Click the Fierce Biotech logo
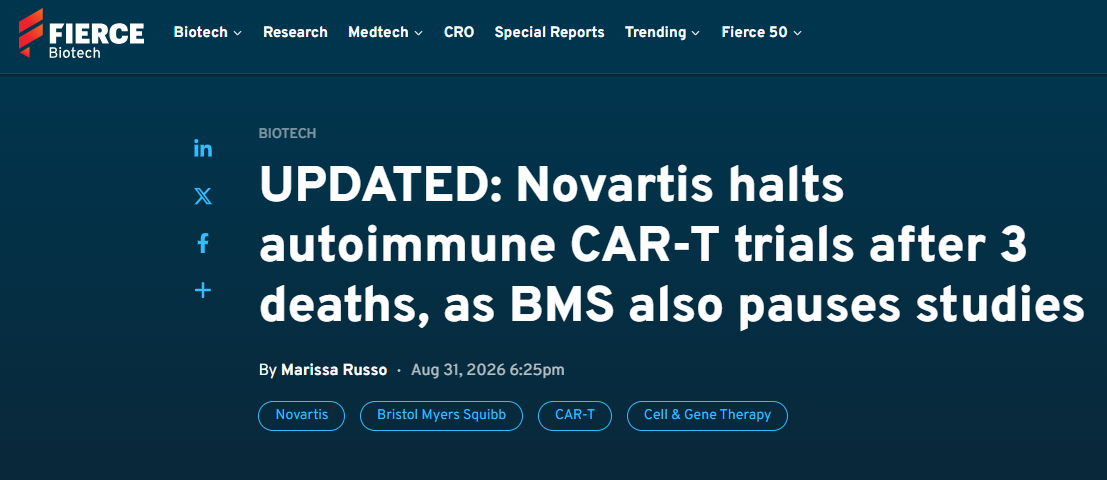Image resolution: width=1107 pixels, height=480 pixels. pyautogui.click(x=81, y=33)
